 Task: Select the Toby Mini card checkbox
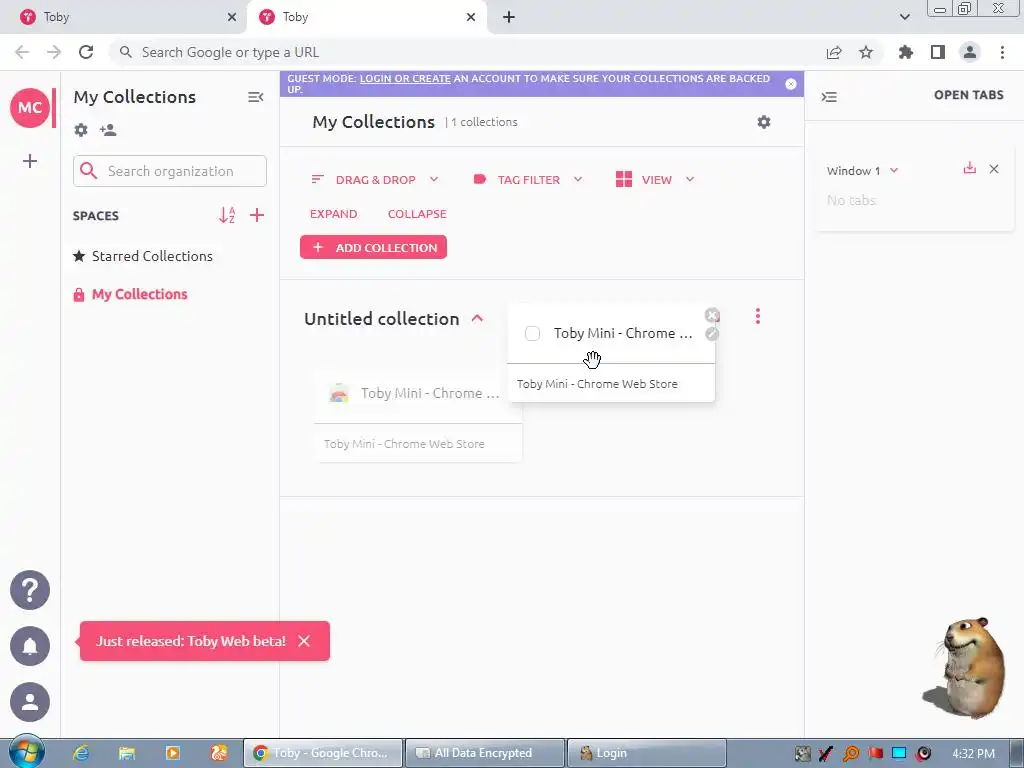coord(532,334)
